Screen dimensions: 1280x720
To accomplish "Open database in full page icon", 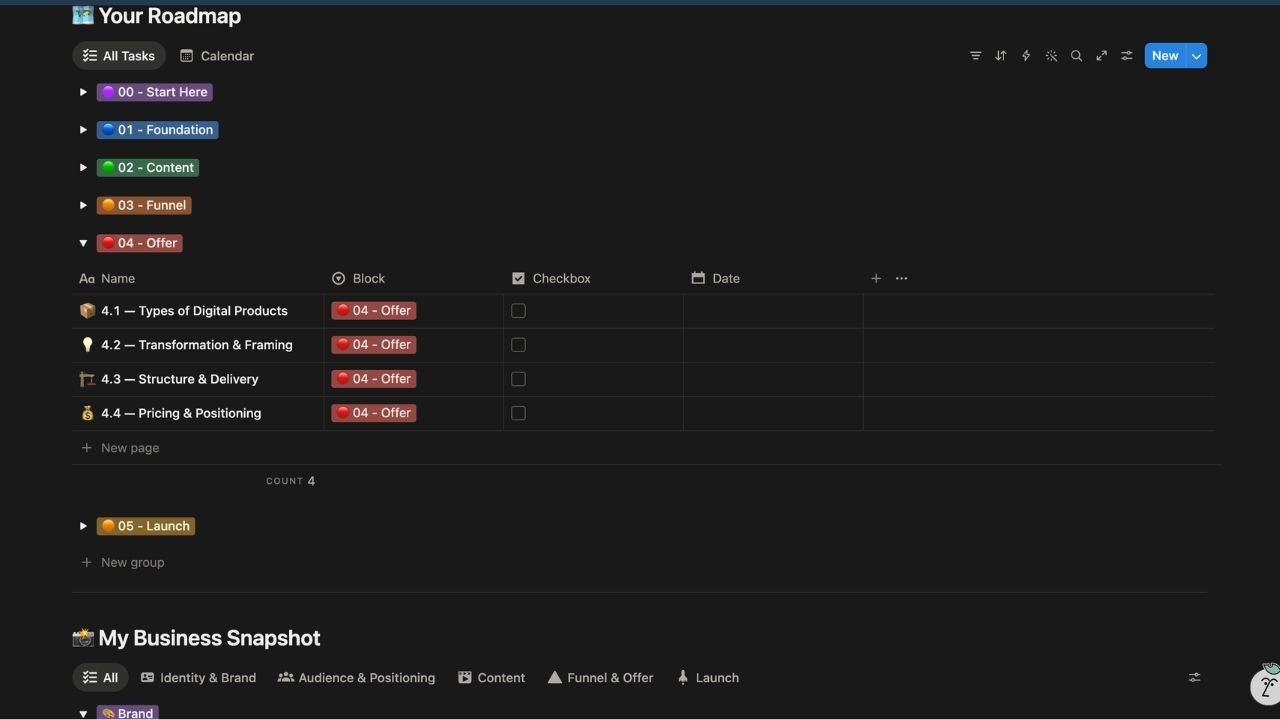I will [x=1101, y=56].
